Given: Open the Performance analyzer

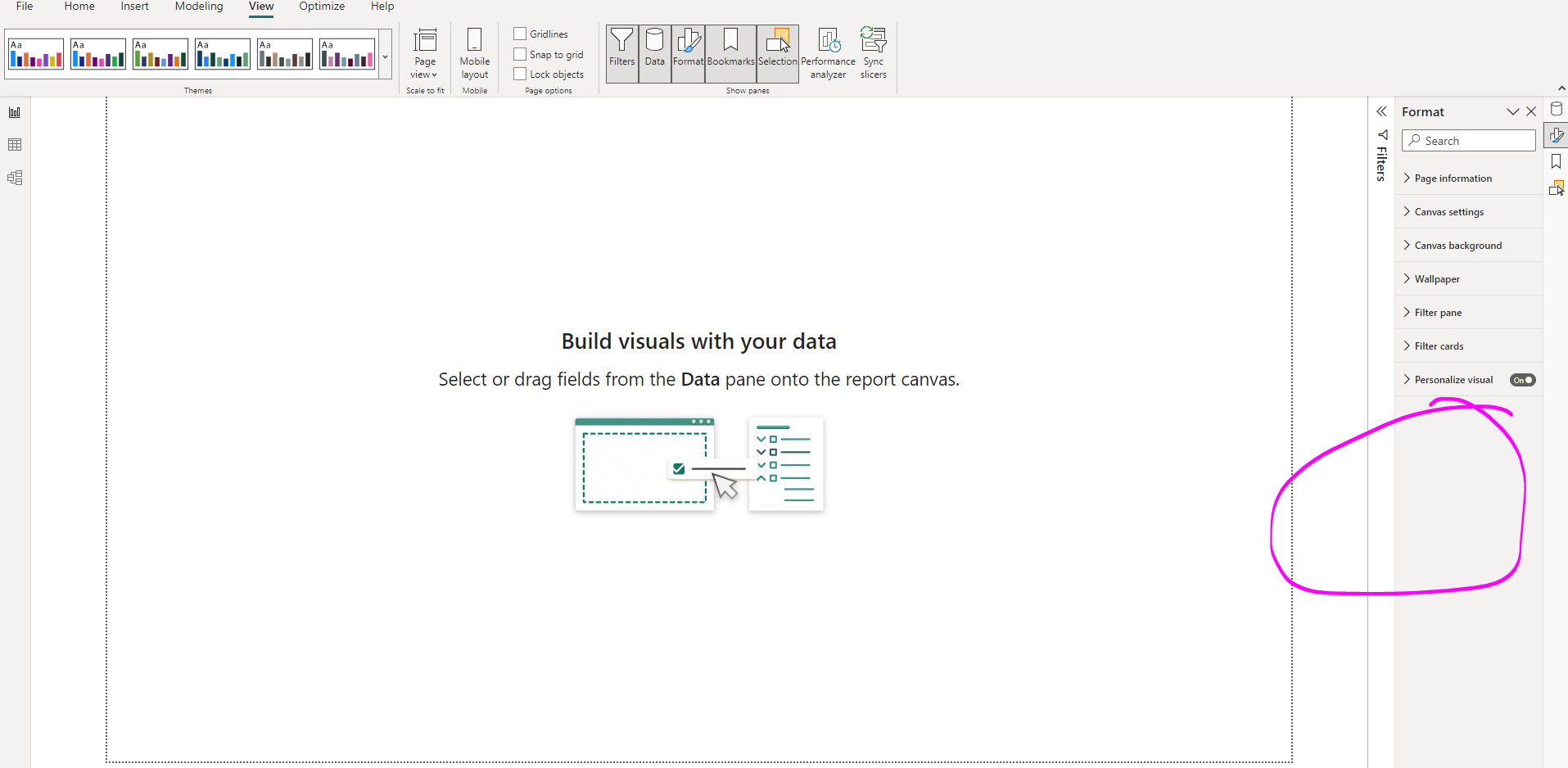Looking at the screenshot, I should coord(828,53).
